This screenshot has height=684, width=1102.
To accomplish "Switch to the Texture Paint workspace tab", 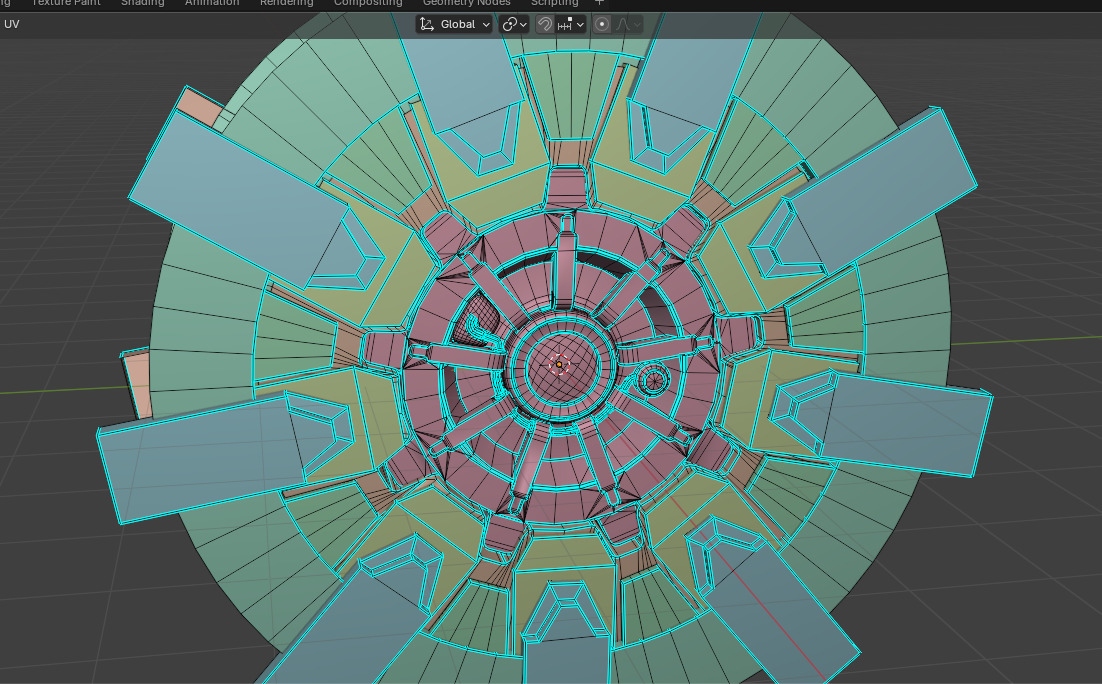I will click(x=66, y=3).
